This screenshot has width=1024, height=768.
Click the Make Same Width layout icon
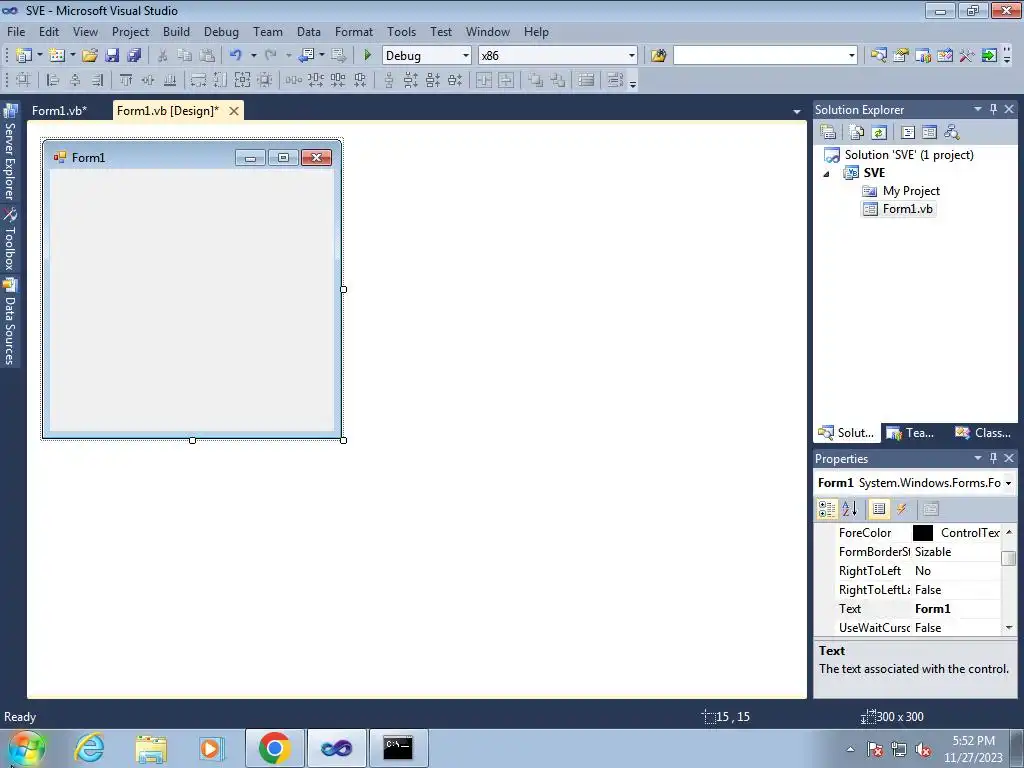pyautogui.click(x=198, y=80)
